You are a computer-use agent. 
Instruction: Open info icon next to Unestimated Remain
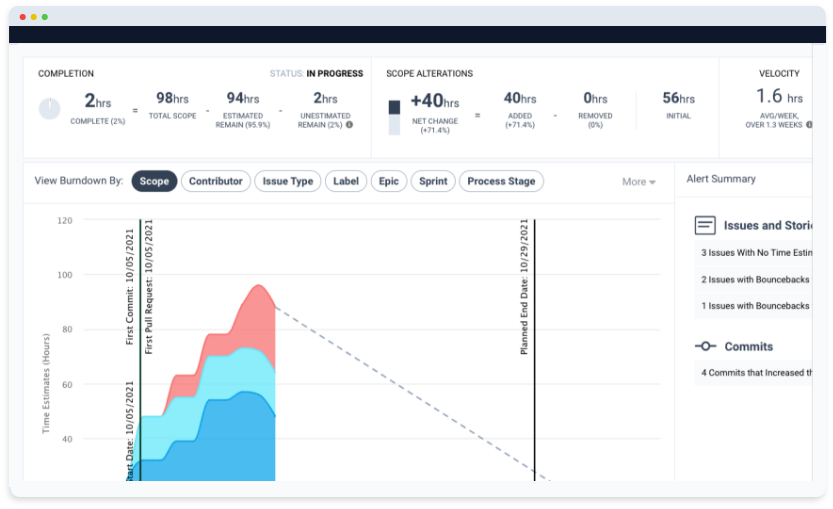[349, 125]
